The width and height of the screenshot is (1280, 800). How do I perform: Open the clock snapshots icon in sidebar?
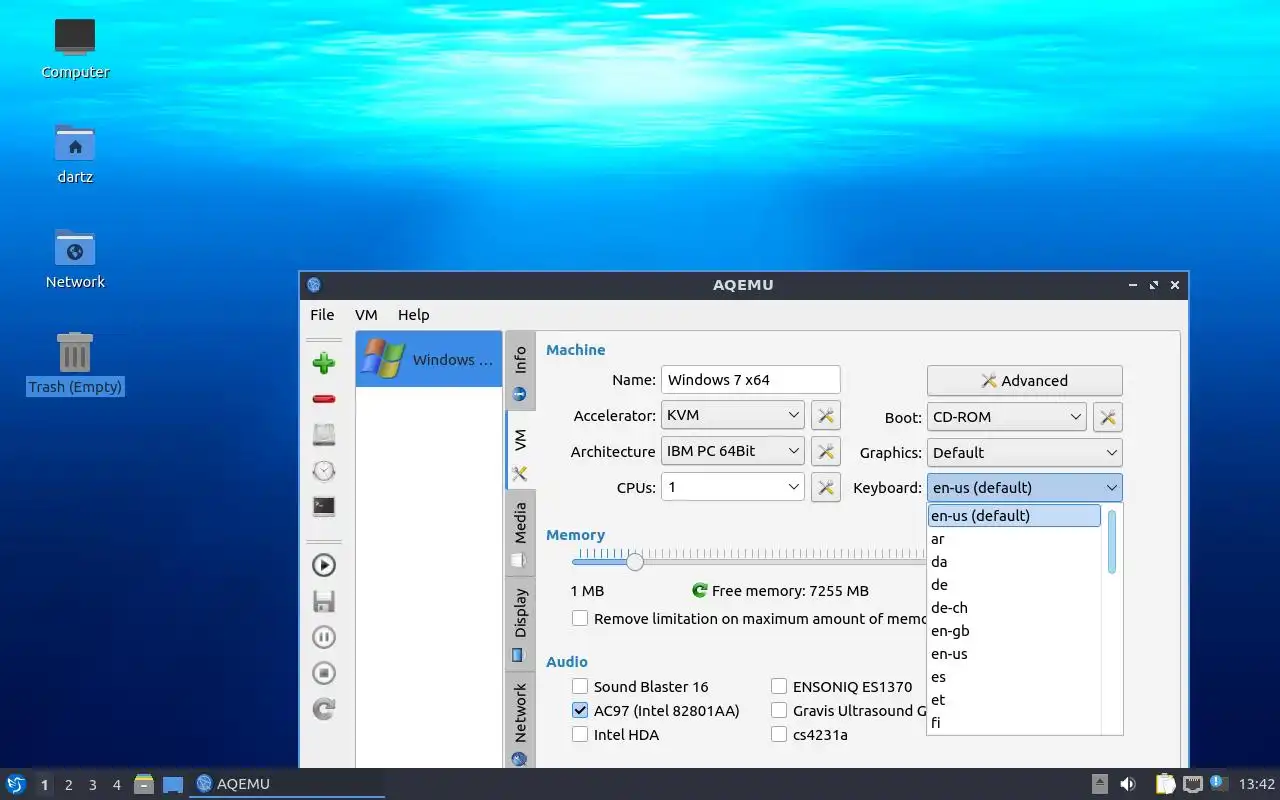tap(323, 470)
